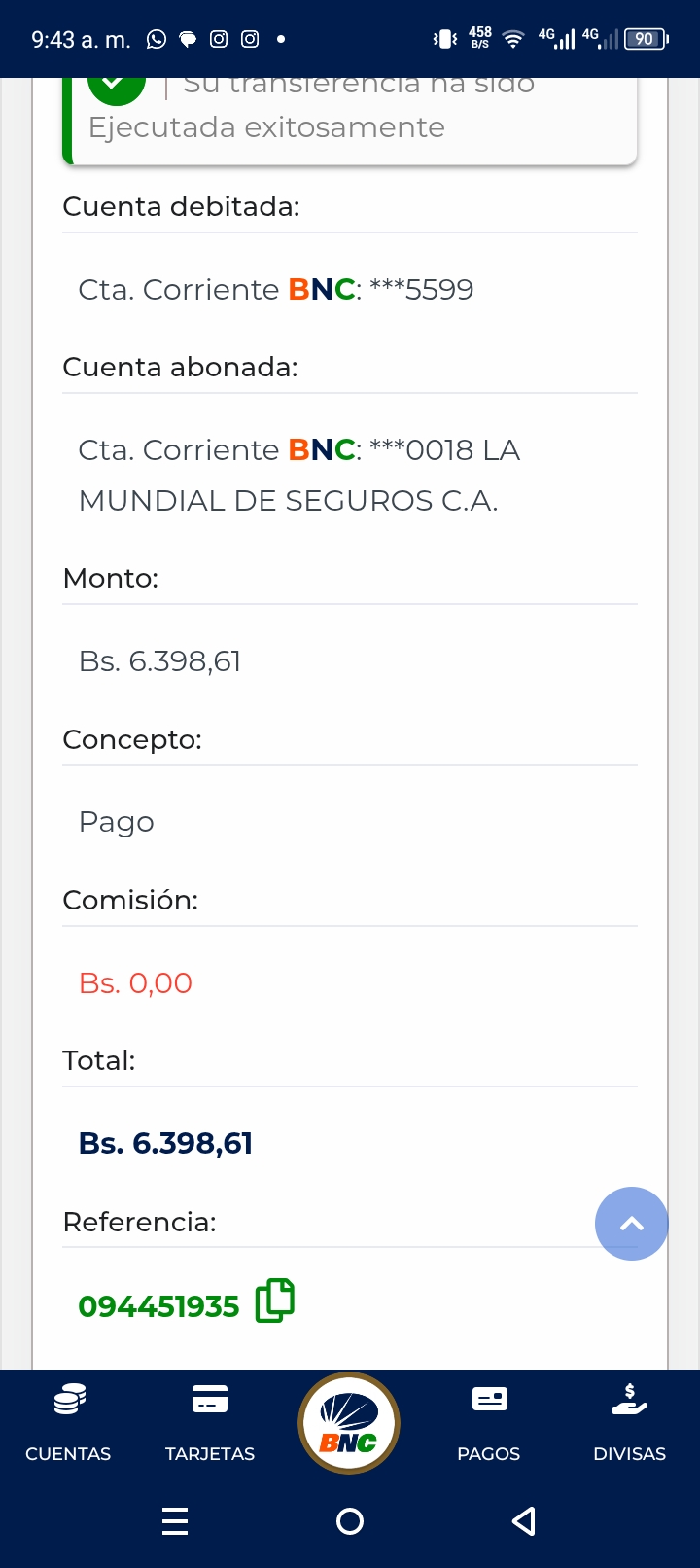
Task: Tap the battery indicator in status bar
Action: 645,39
